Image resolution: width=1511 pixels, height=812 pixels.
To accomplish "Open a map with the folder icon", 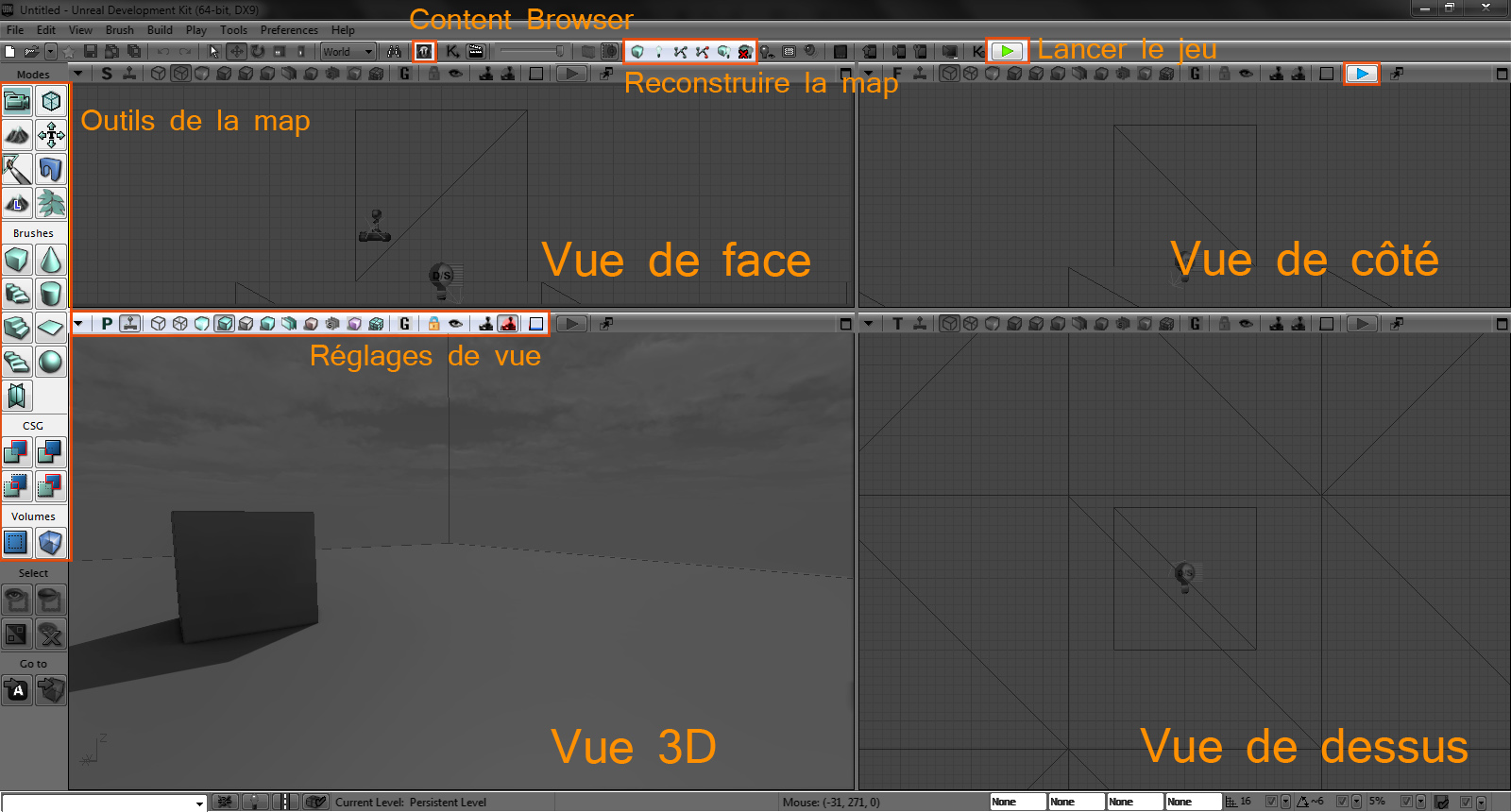I will click(31, 51).
